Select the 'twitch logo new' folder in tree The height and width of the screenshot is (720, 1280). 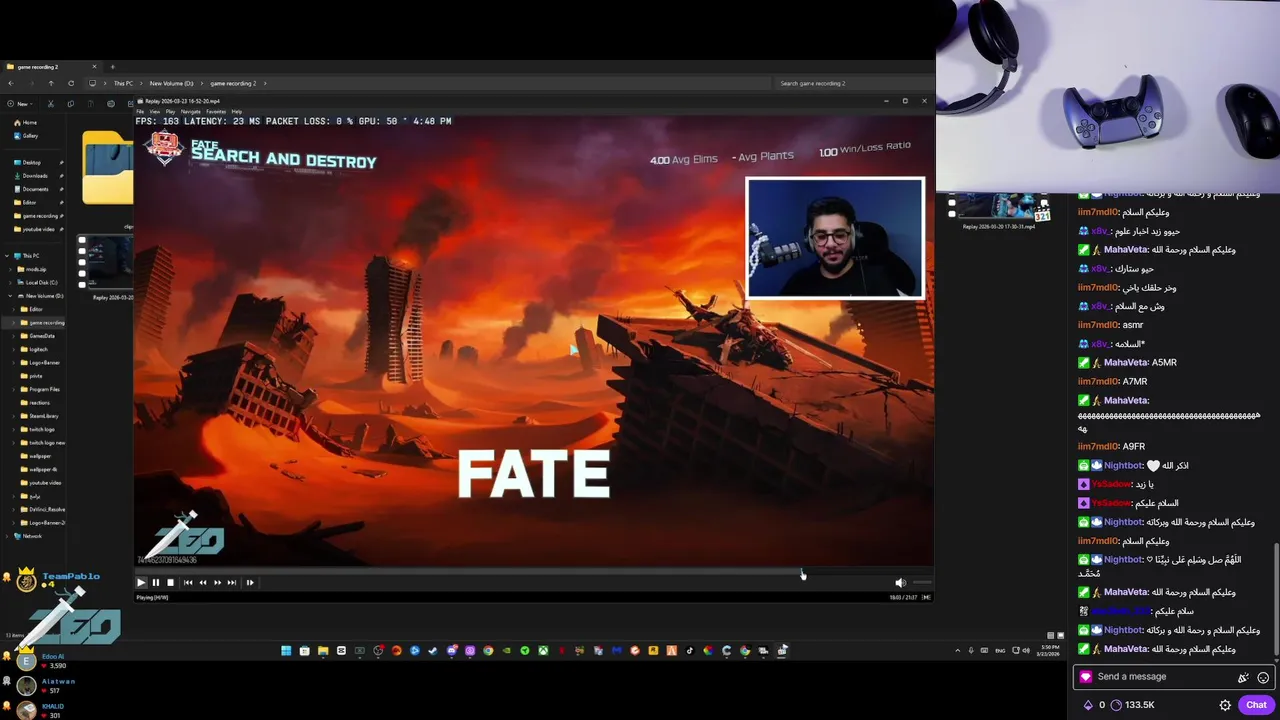(x=42, y=443)
